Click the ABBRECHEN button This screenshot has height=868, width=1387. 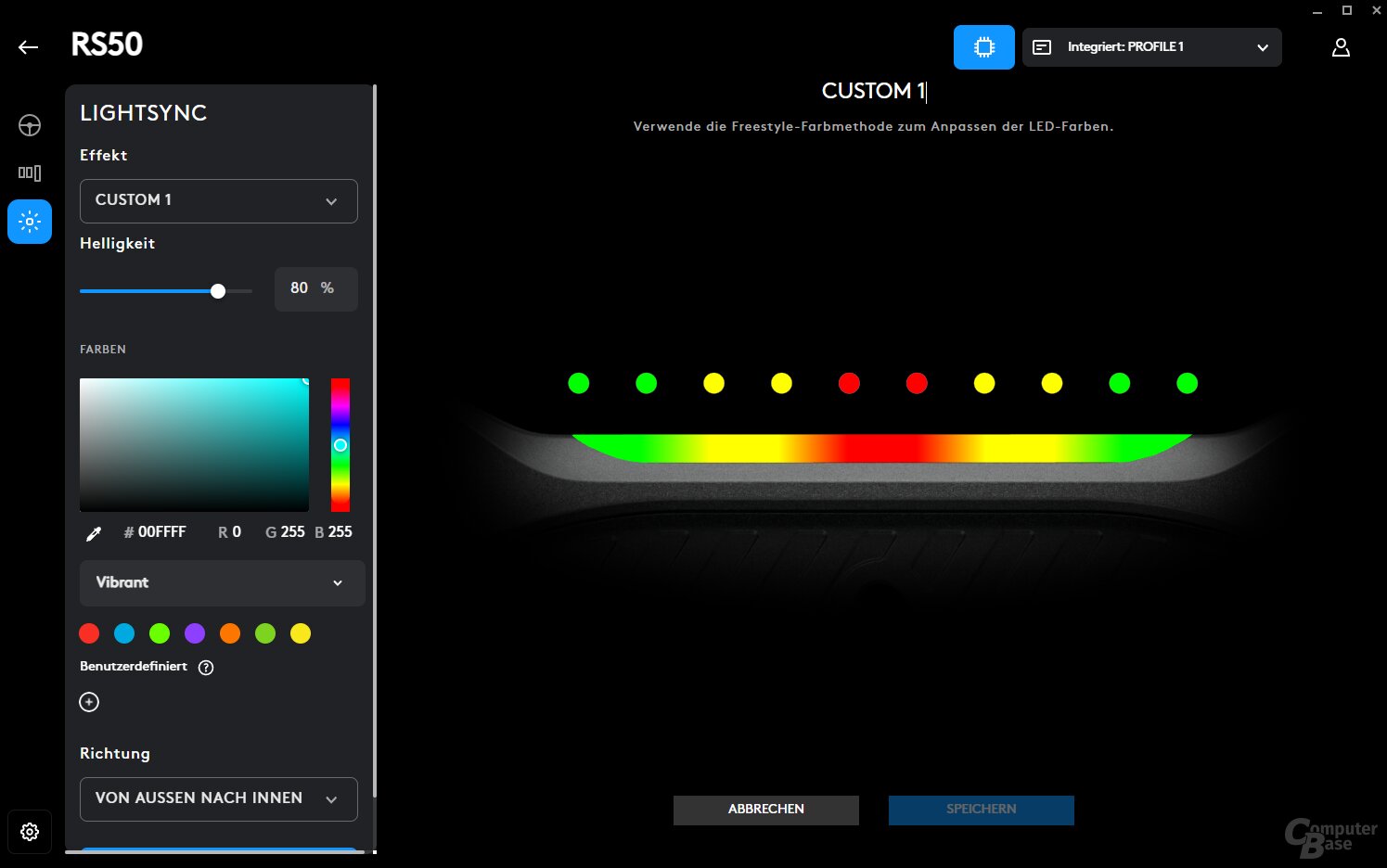click(765, 809)
